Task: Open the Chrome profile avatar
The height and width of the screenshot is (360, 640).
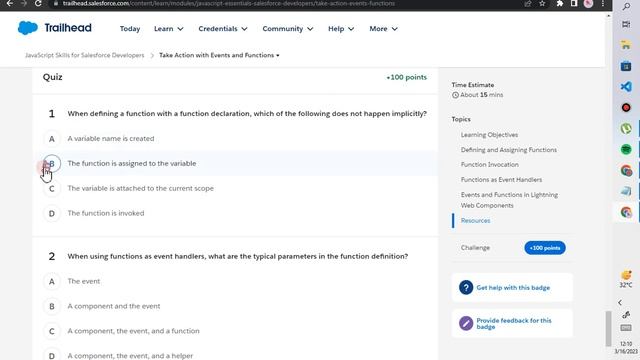Action: point(588,3)
